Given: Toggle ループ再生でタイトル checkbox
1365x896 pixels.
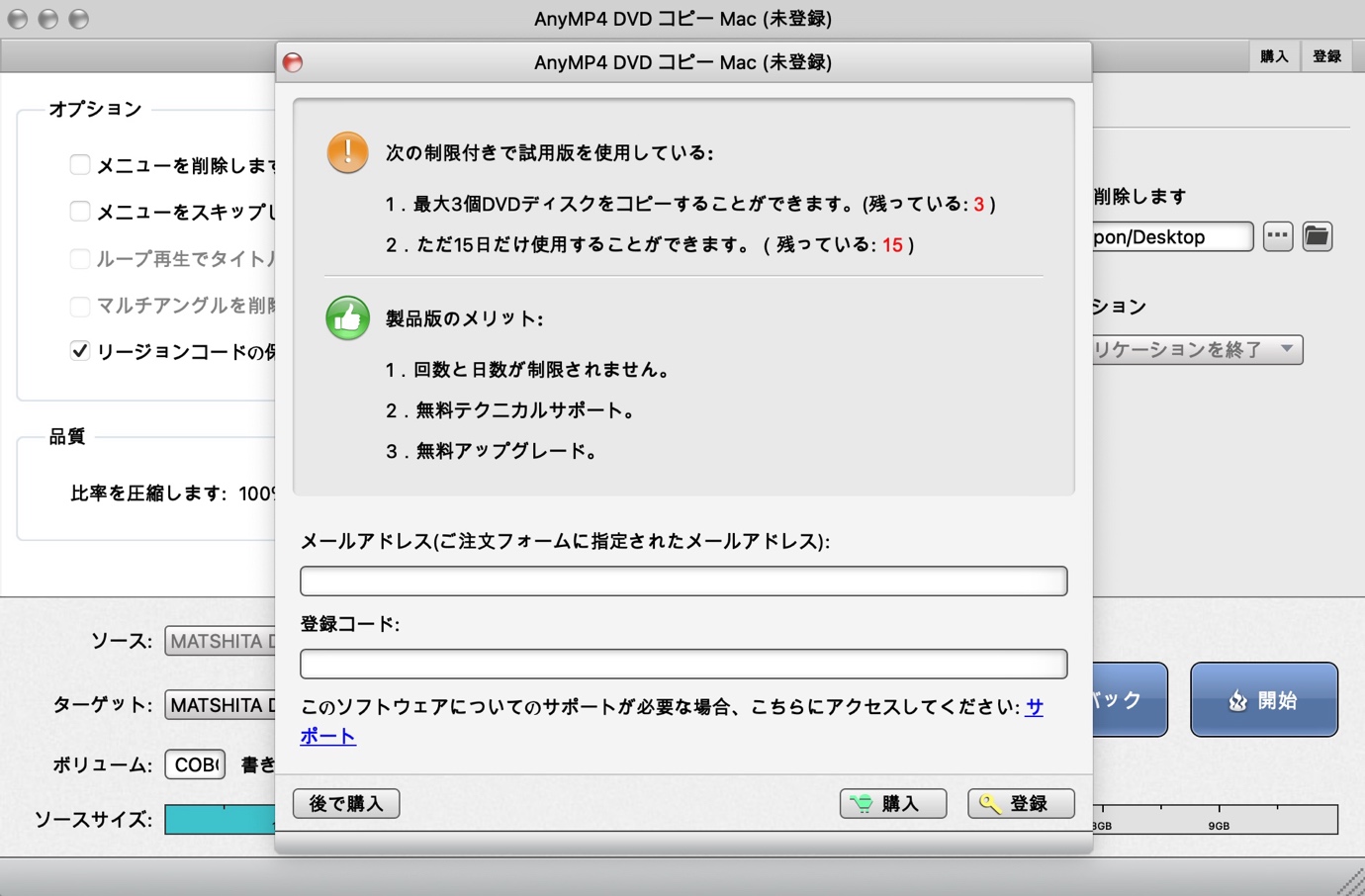Looking at the screenshot, I should point(80,258).
